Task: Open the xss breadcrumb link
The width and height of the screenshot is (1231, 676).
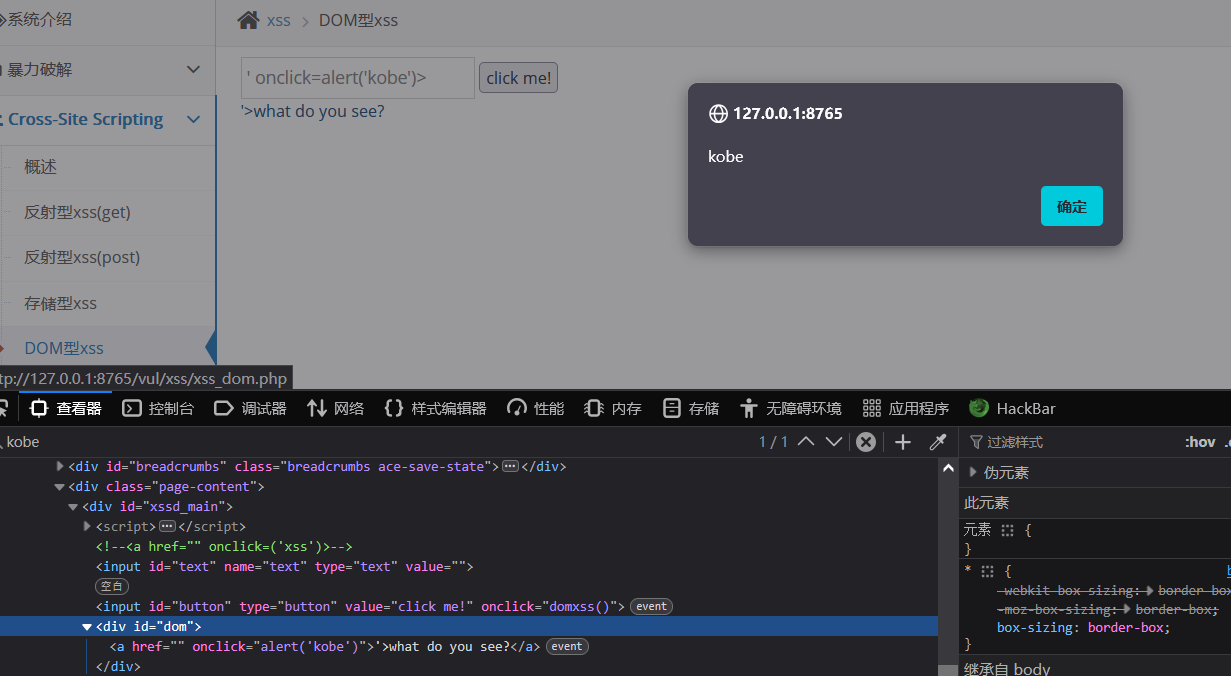Action: click(278, 20)
